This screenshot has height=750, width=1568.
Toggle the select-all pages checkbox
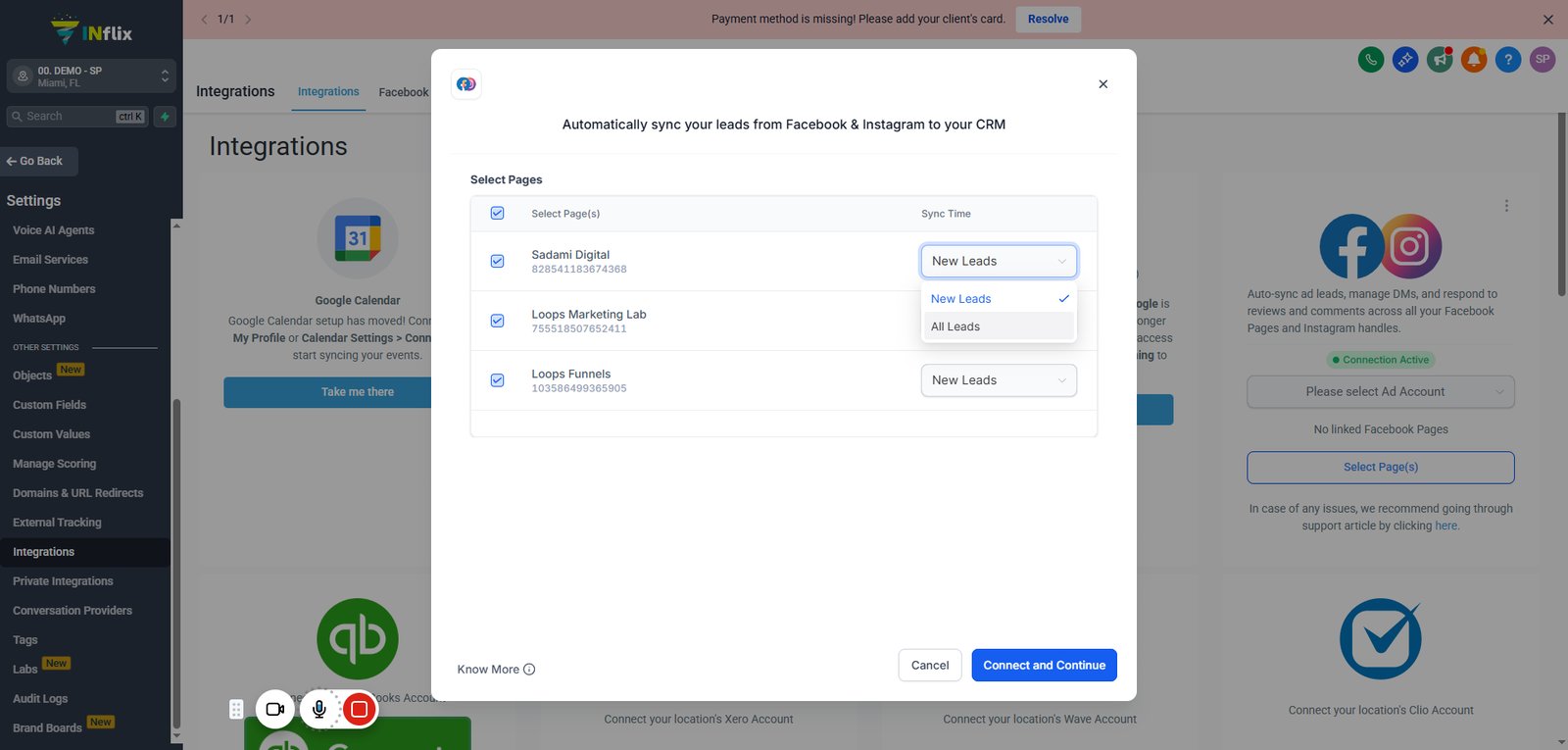point(498,213)
